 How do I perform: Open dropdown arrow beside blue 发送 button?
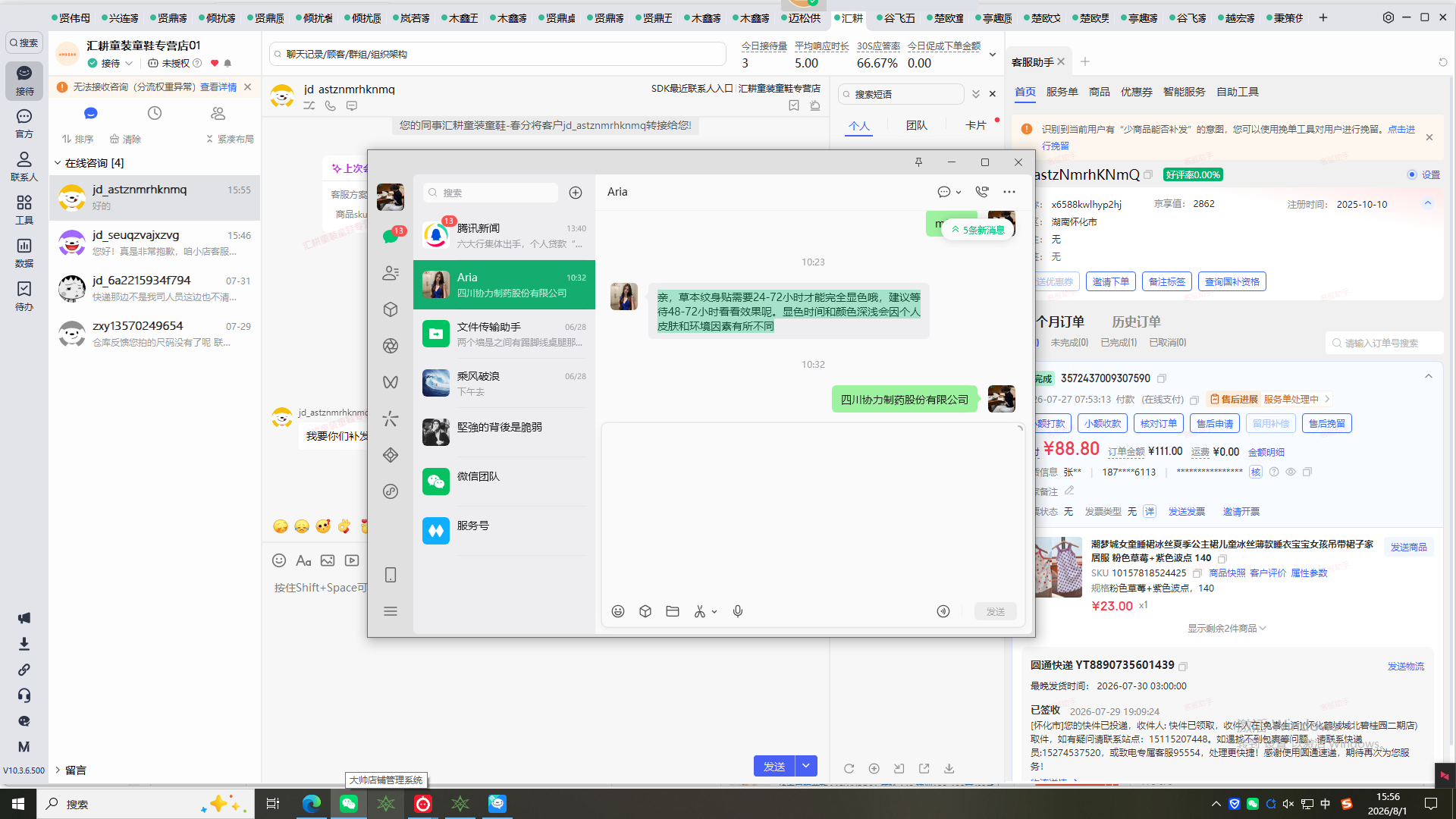click(806, 766)
